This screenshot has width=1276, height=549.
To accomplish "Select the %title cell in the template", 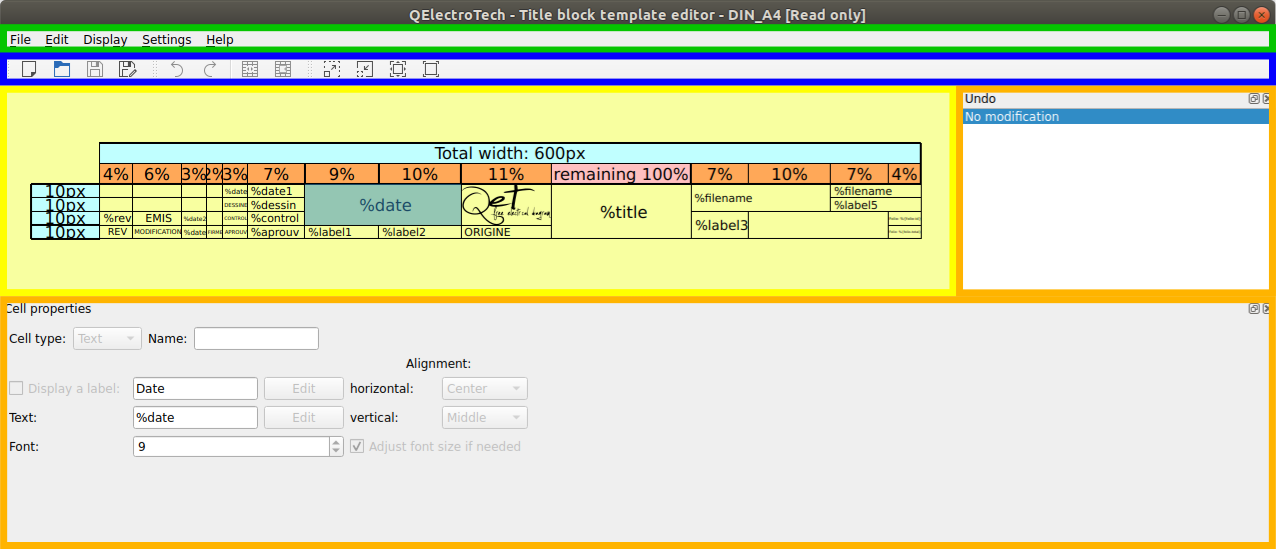I will click(x=623, y=212).
